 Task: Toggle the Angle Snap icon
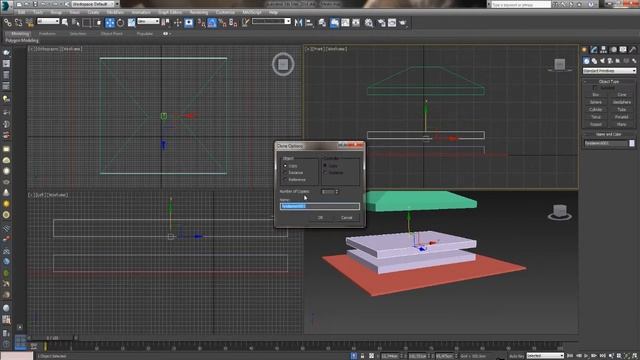coord(212,23)
